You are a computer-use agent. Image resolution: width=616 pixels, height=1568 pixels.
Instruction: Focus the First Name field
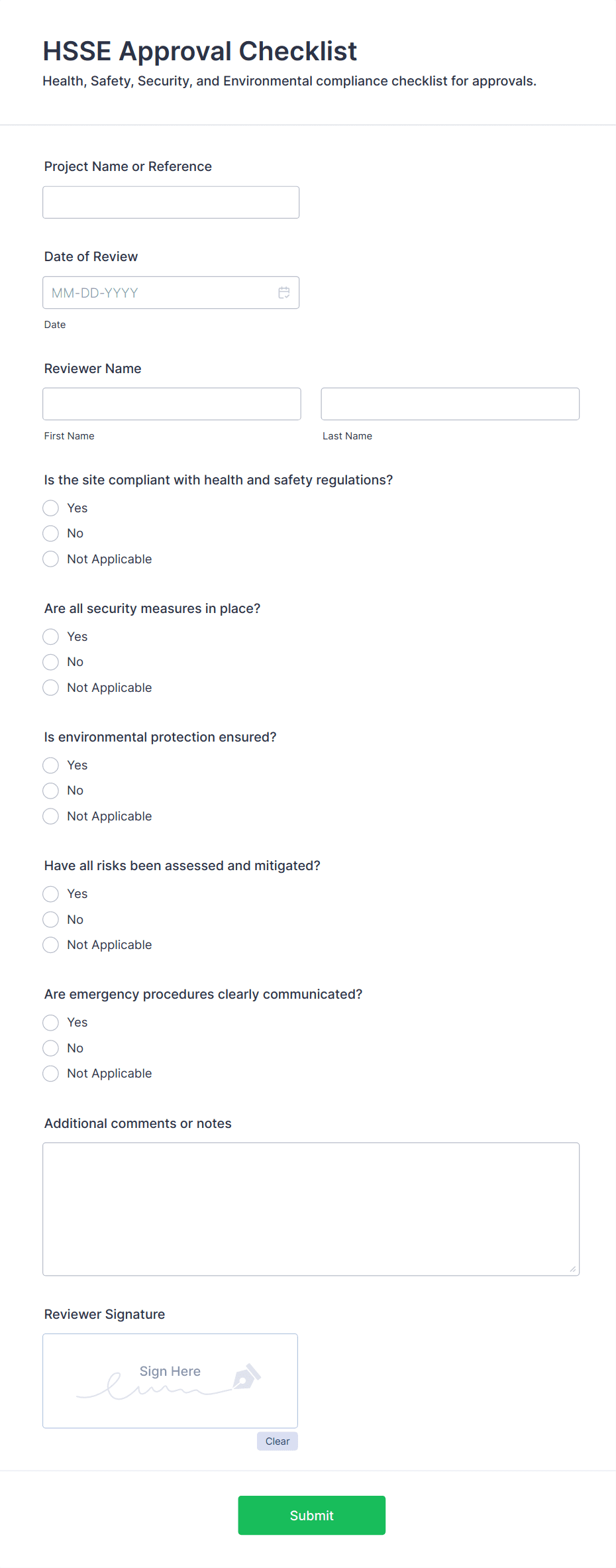(172, 404)
